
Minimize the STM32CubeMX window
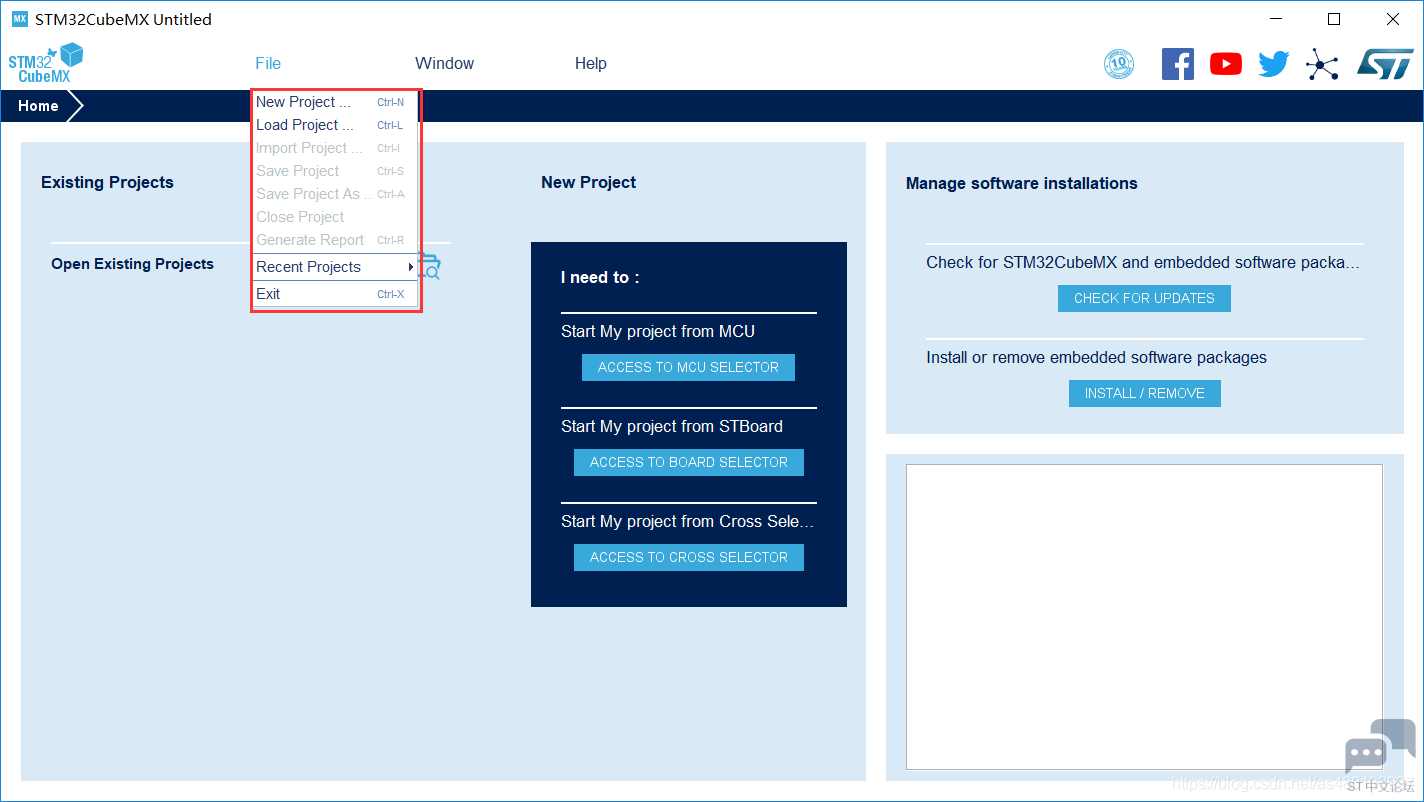click(x=1275, y=19)
